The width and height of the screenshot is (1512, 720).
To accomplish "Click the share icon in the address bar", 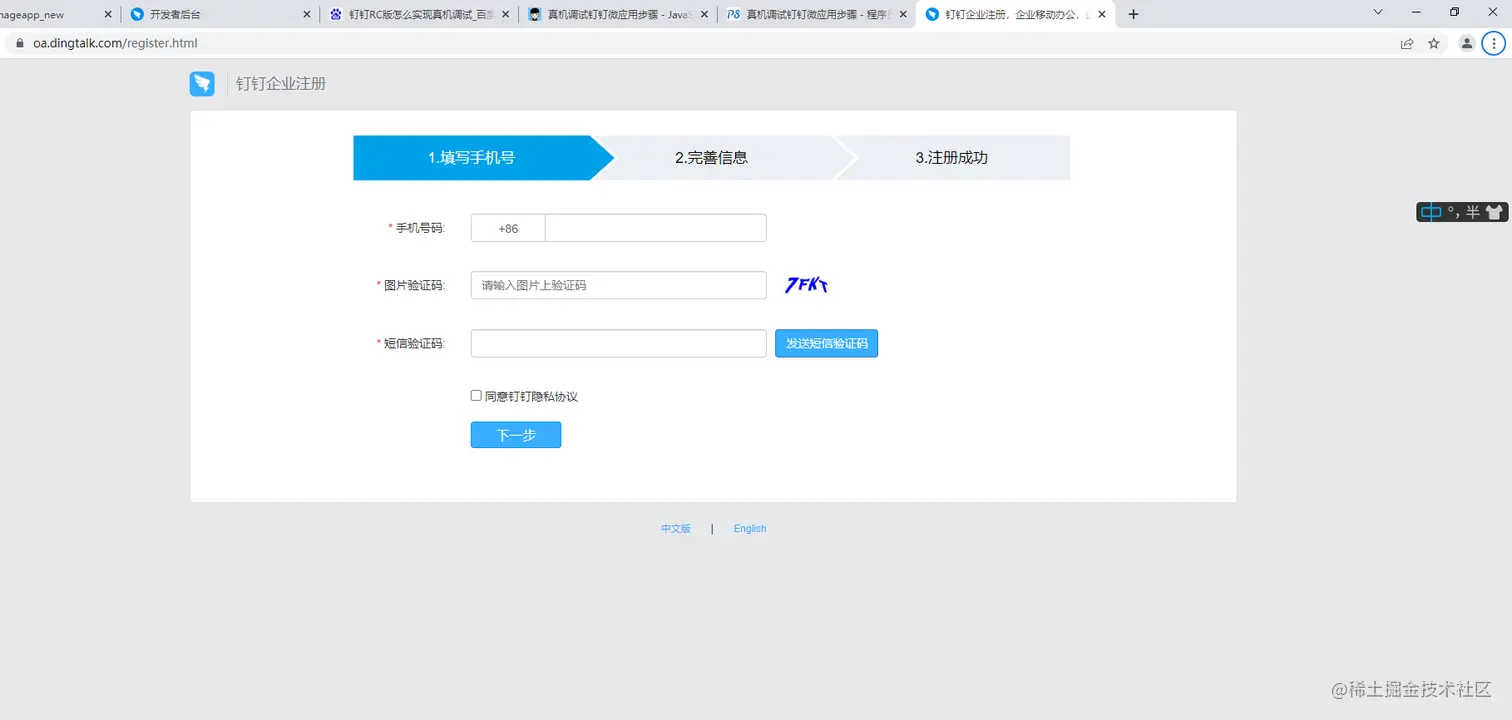I will click(1406, 43).
